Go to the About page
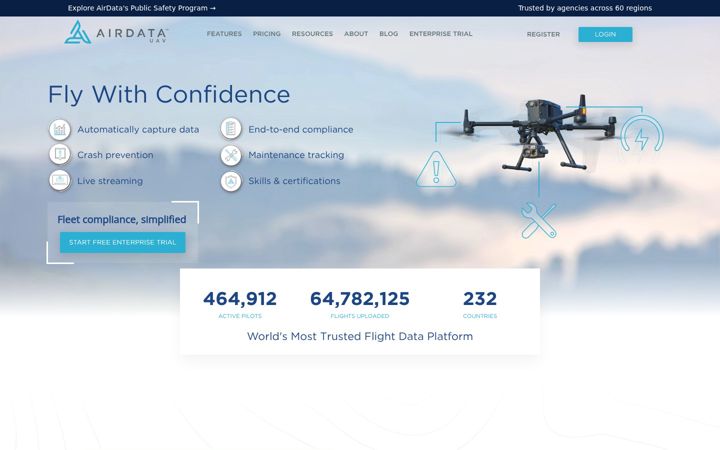This screenshot has width=720, height=450. (x=356, y=34)
